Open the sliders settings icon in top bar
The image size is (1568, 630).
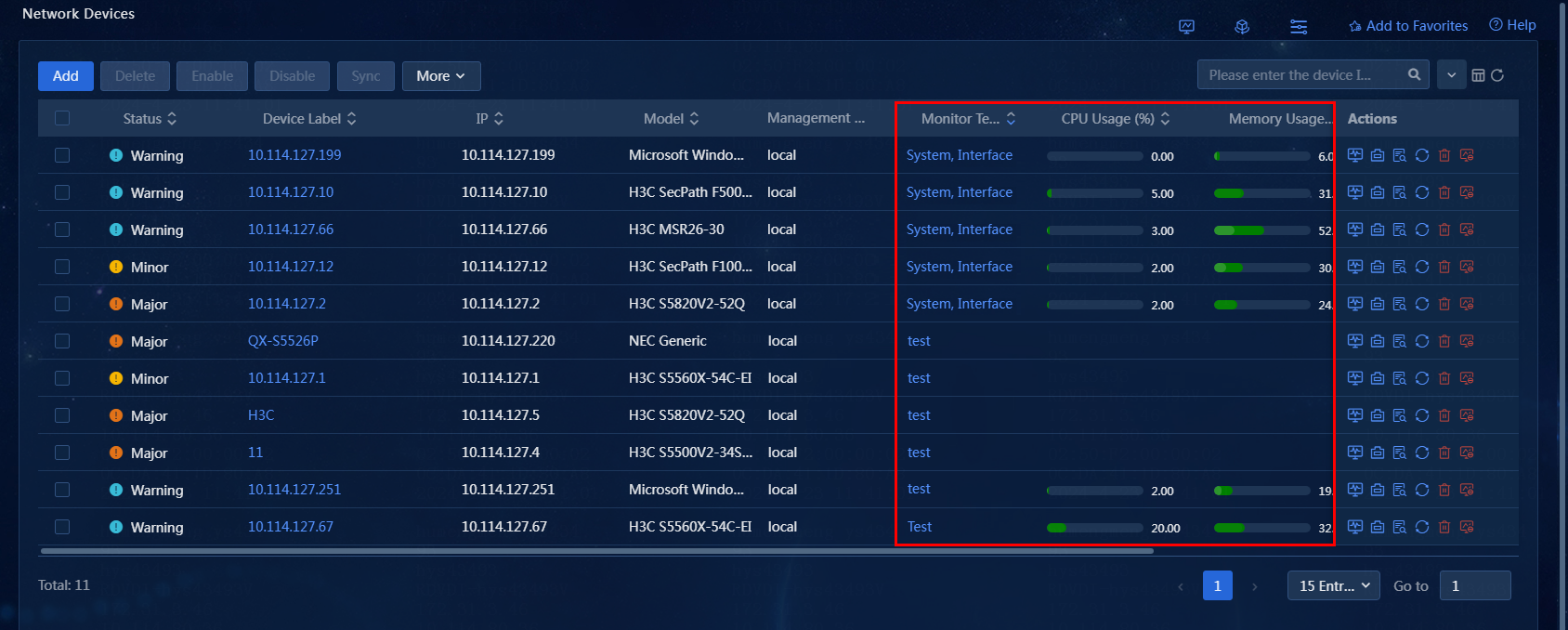(x=1299, y=27)
